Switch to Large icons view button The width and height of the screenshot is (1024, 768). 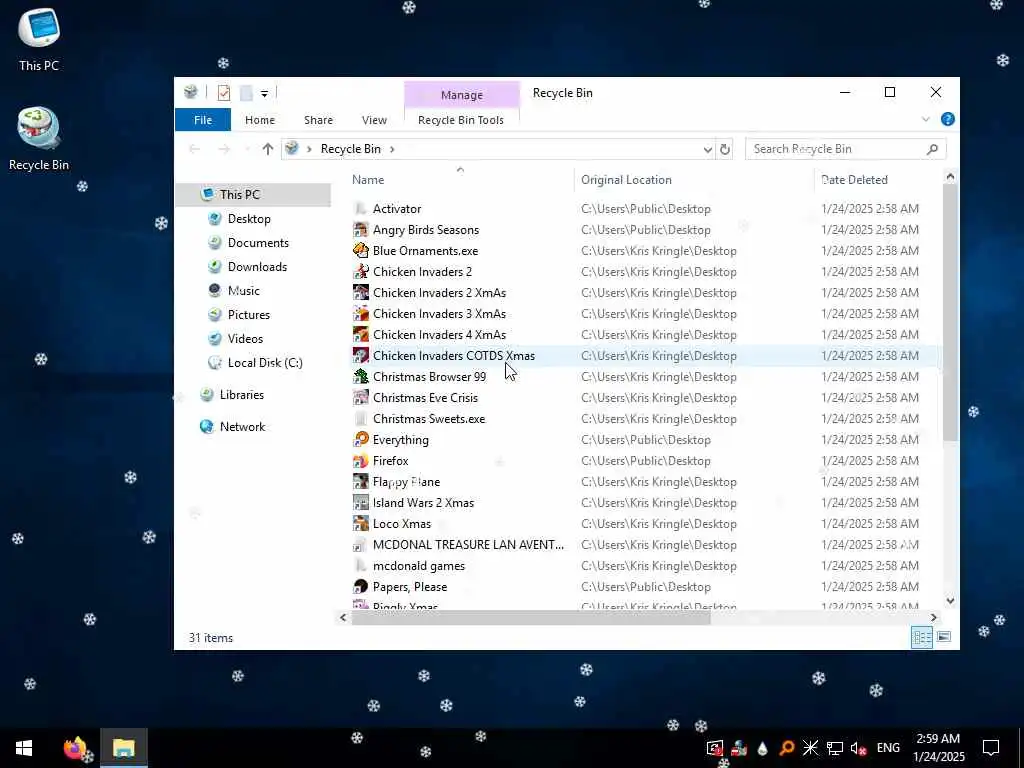[944, 637]
